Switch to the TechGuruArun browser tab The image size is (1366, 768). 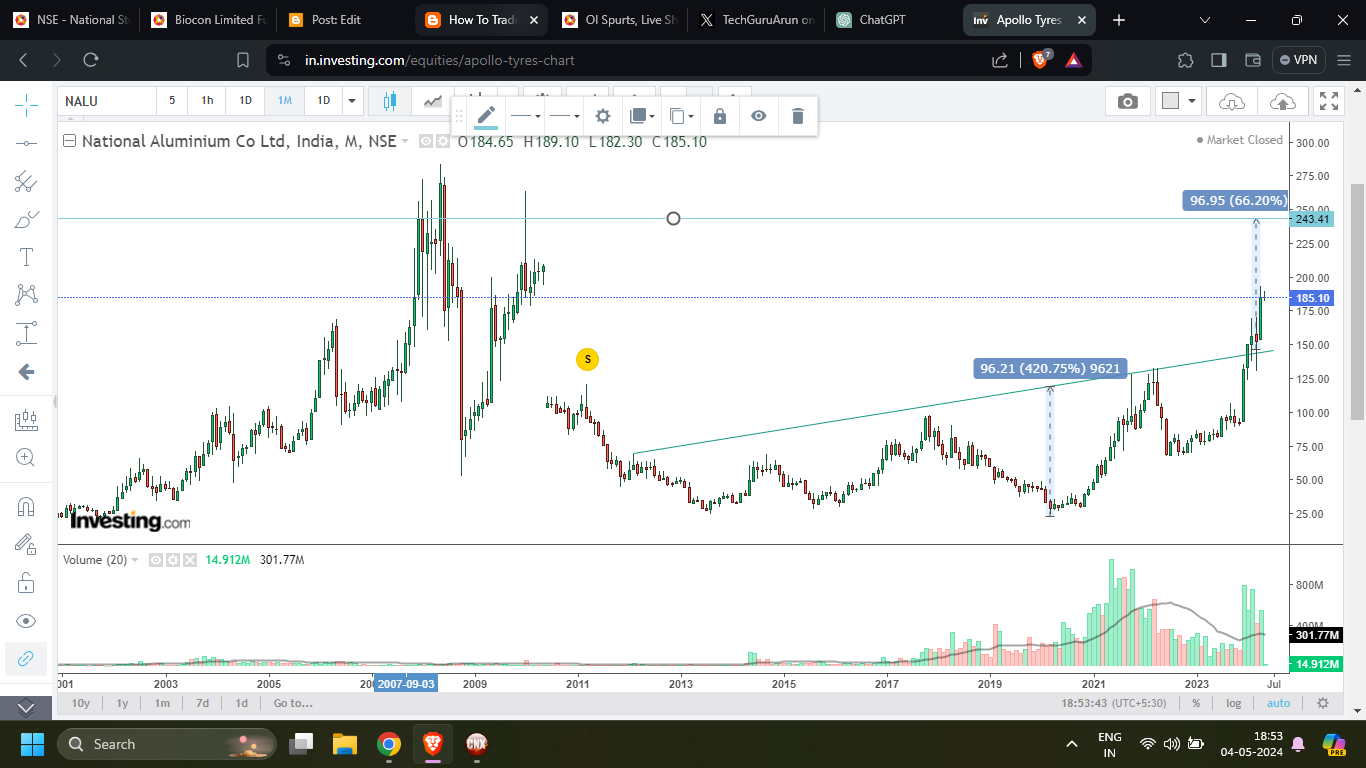point(756,20)
